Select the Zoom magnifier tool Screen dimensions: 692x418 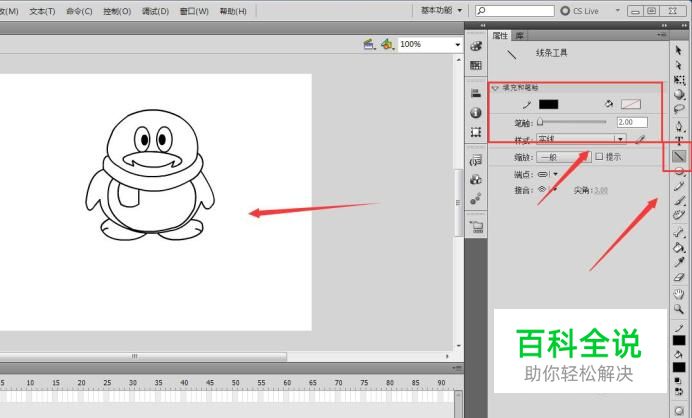pos(679,309)
